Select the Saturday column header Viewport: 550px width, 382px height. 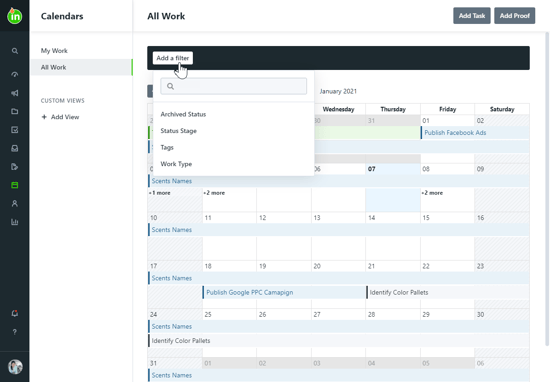pos(502,109)
